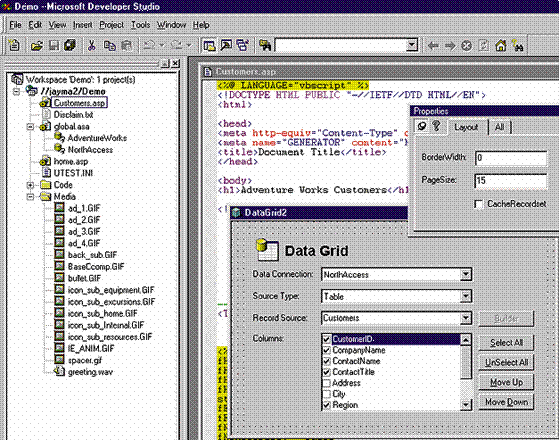This screenshot has width=559, height=440.
Task: Toggle the Workspace window toolbar icon
Action: pyautogui.click(x=209, y=45)
